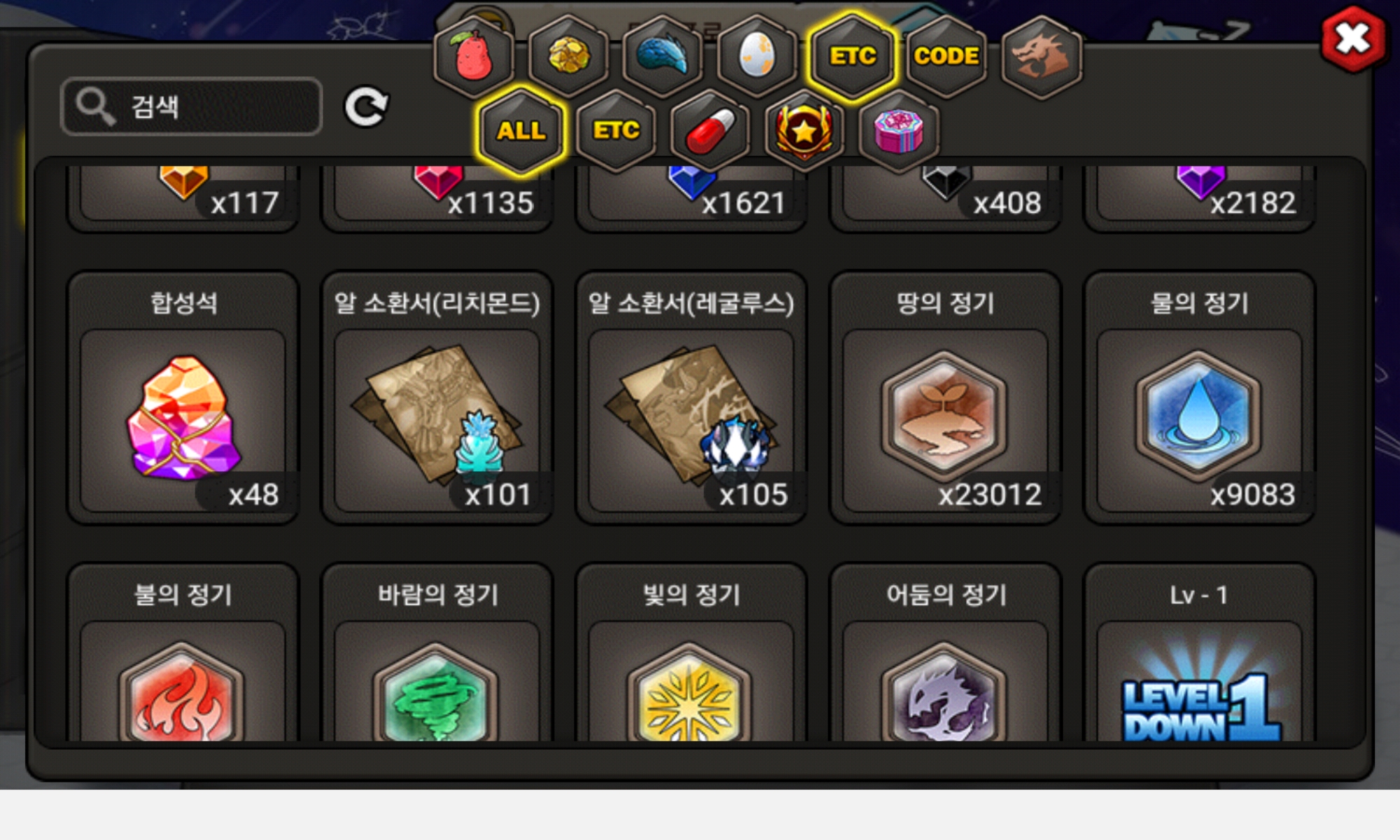Filter by red and white capsule icon

(710, 131)
